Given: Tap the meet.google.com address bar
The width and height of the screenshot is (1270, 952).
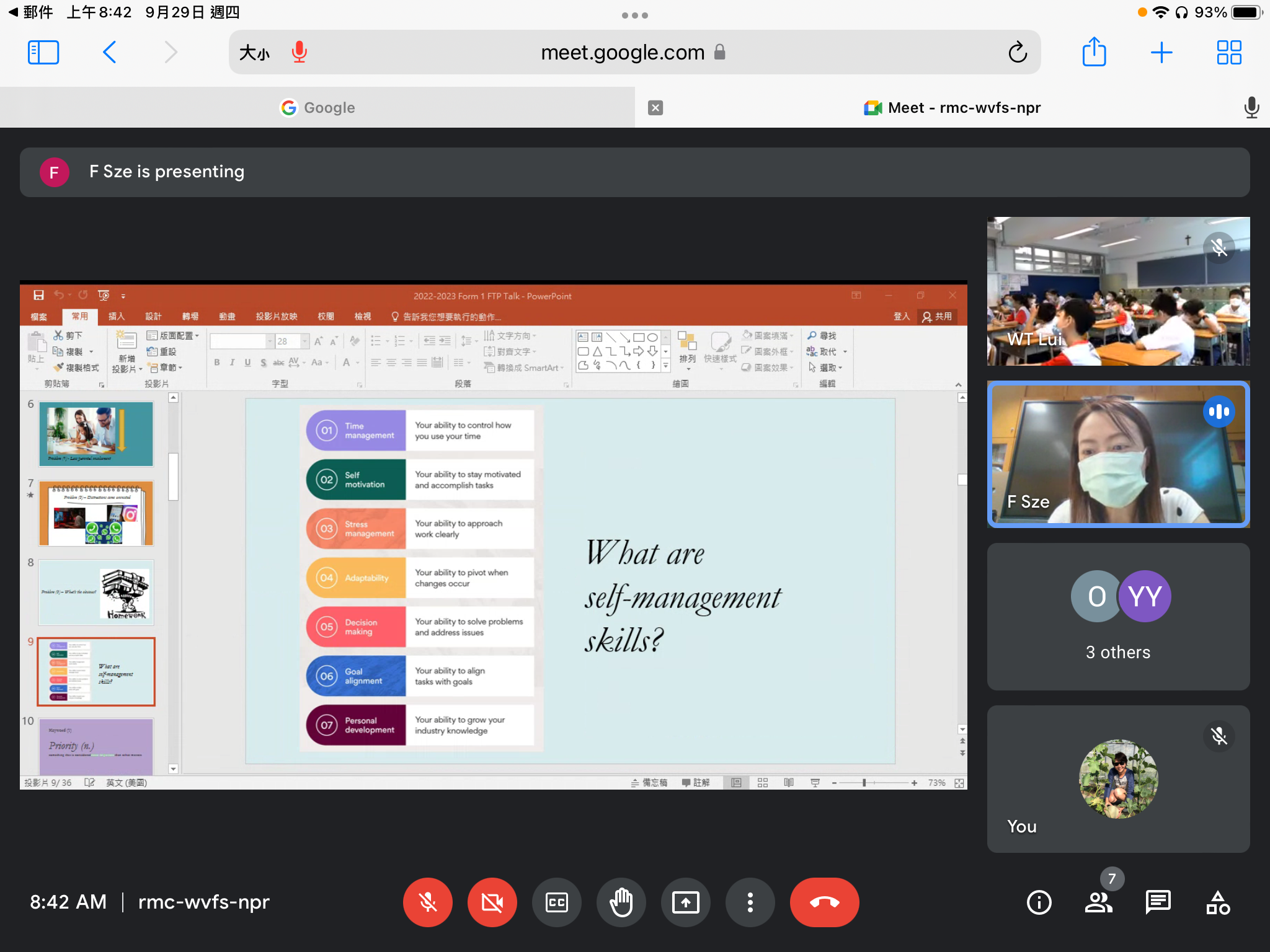Looking at the screenshot, I should click(x=623, y=53).
